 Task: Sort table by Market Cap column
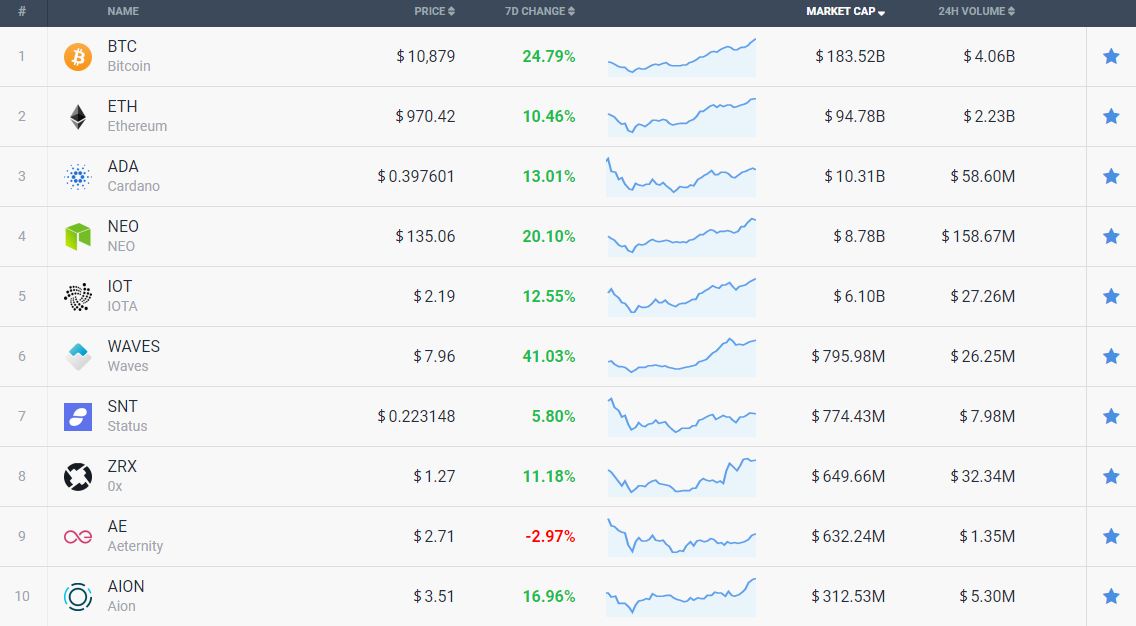(x=845, y=12)
